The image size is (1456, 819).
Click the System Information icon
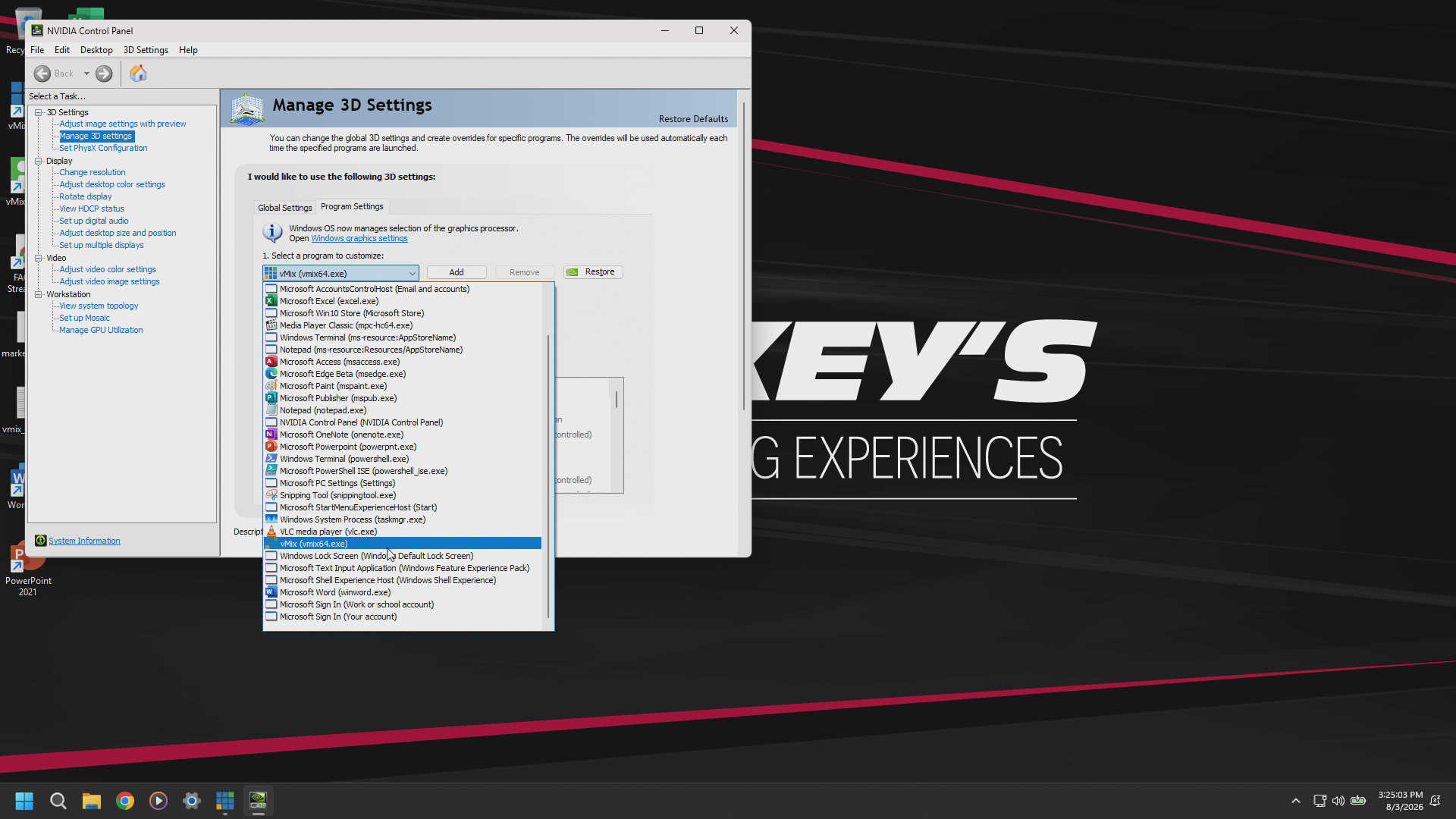[41, 541]
